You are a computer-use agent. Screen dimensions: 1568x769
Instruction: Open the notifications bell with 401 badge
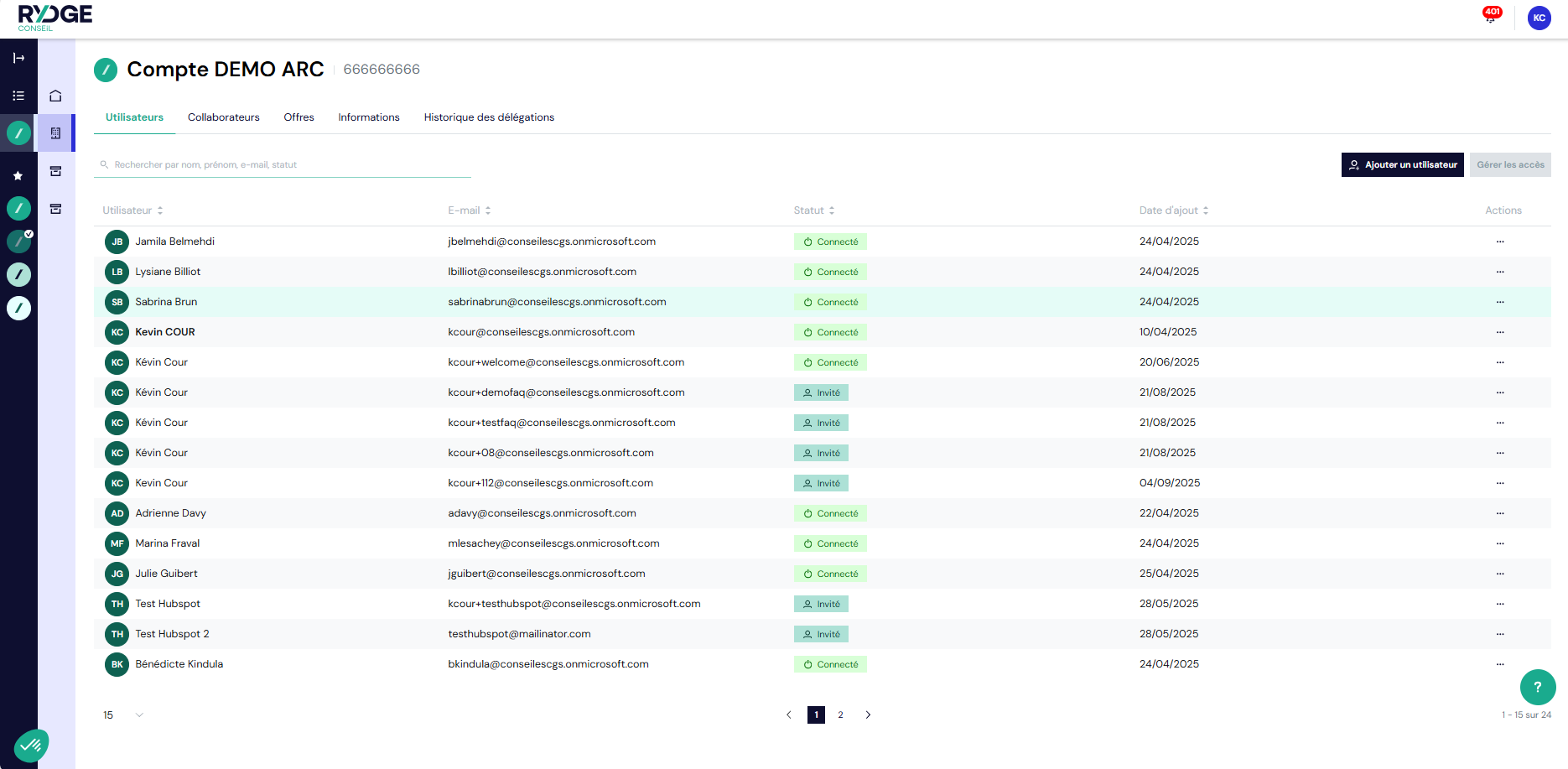[1490, 17]
